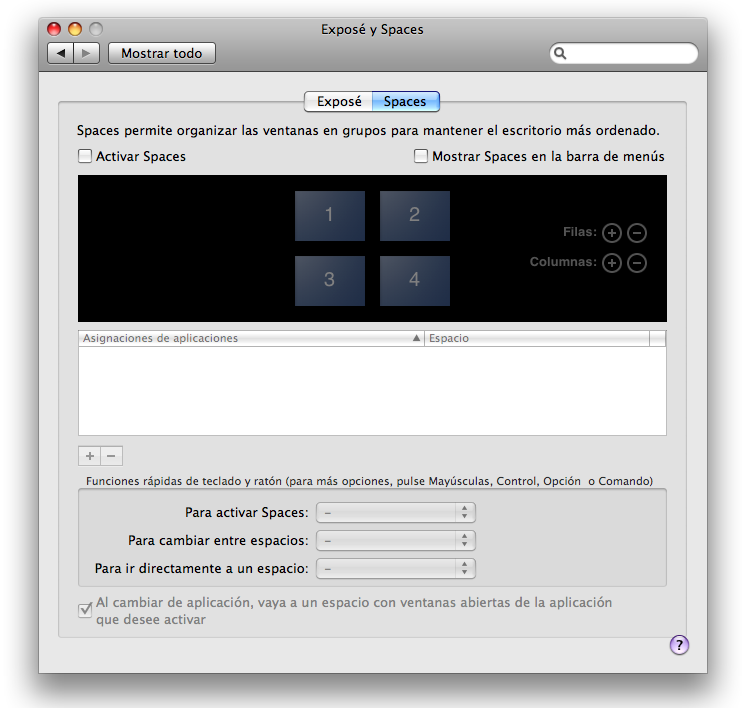The image size is (742, 708).
Task: Select space thumbnail 3
Action: tap(330, 281)
